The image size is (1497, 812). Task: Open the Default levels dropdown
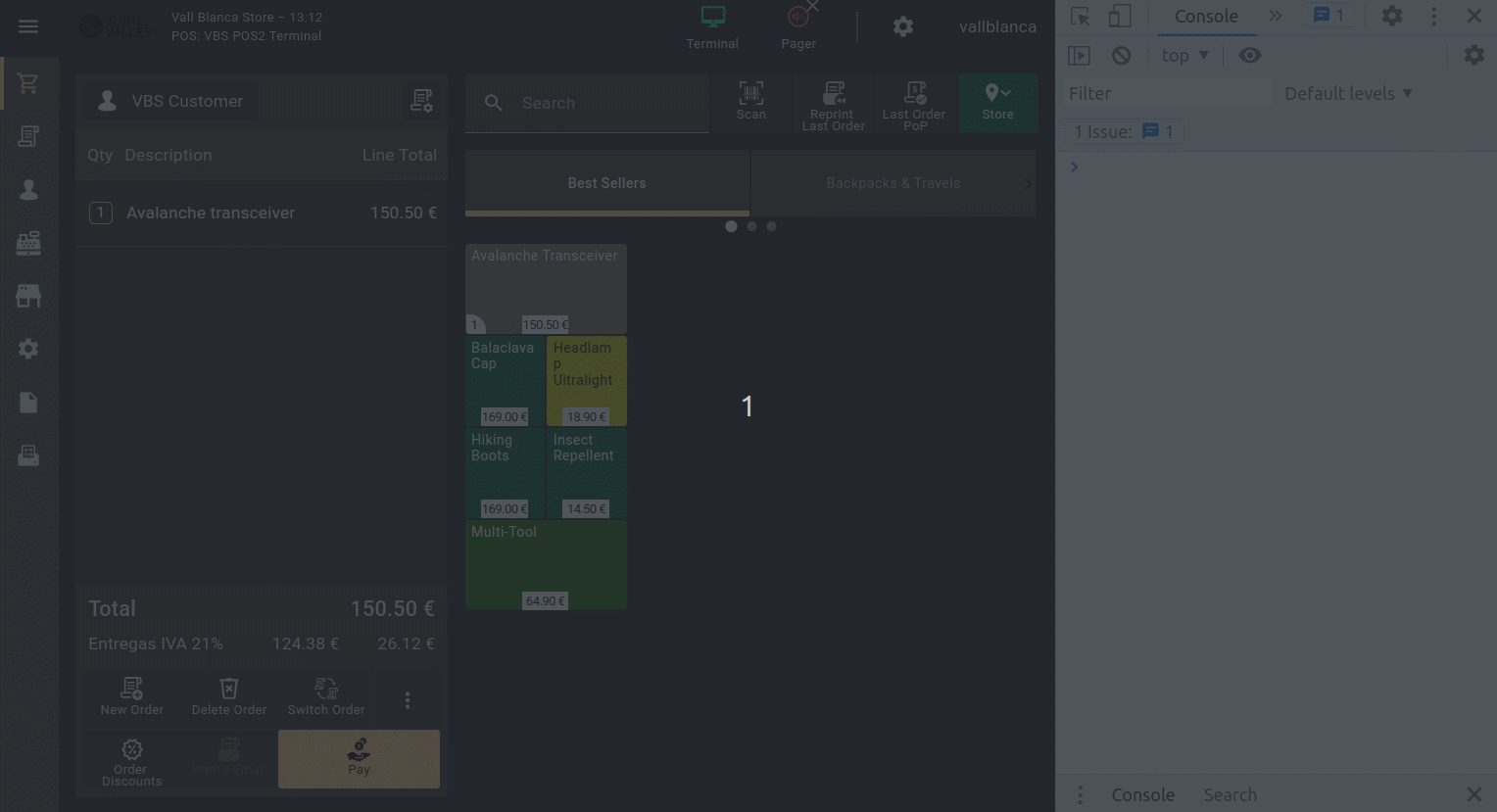tap(1348, 94)
